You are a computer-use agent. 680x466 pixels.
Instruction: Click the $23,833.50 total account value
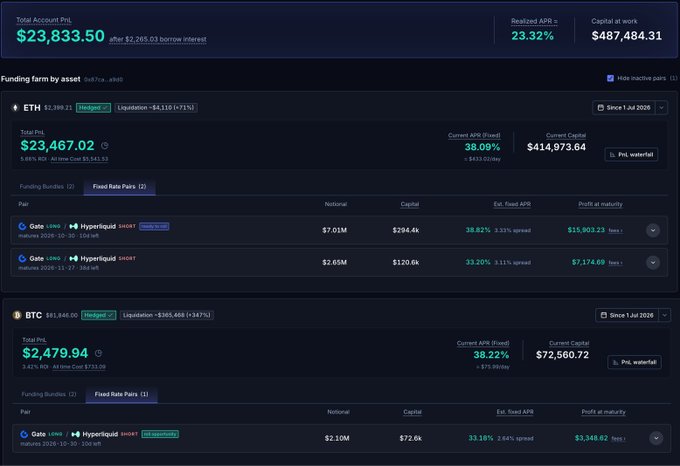click(x=60, y=36)
